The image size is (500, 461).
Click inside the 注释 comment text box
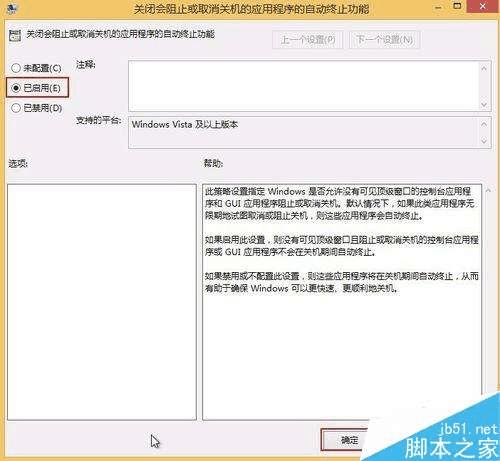pyautogui.click(x=303, y=86)
